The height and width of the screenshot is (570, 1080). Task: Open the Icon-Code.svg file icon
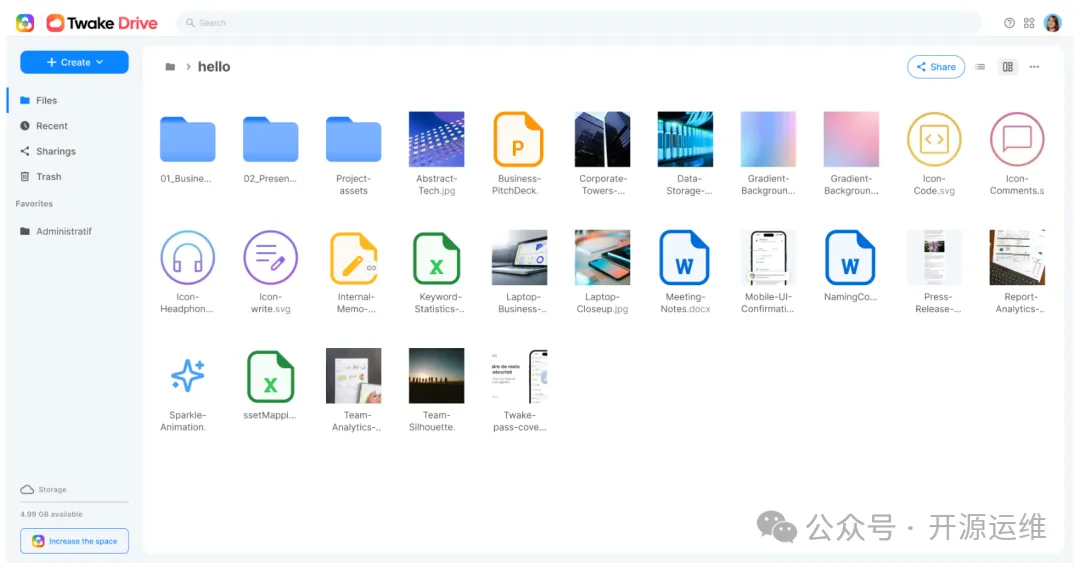pyautogui.click(x=933, y=139)
